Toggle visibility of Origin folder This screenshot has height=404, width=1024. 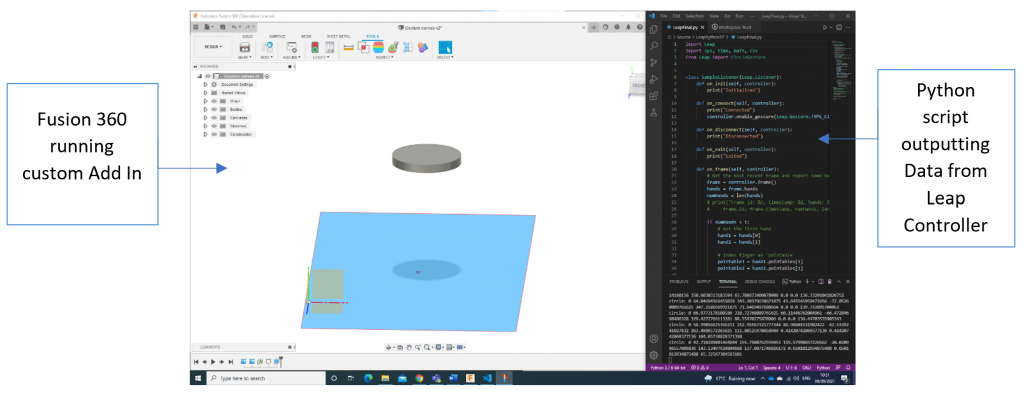[214, 101]
